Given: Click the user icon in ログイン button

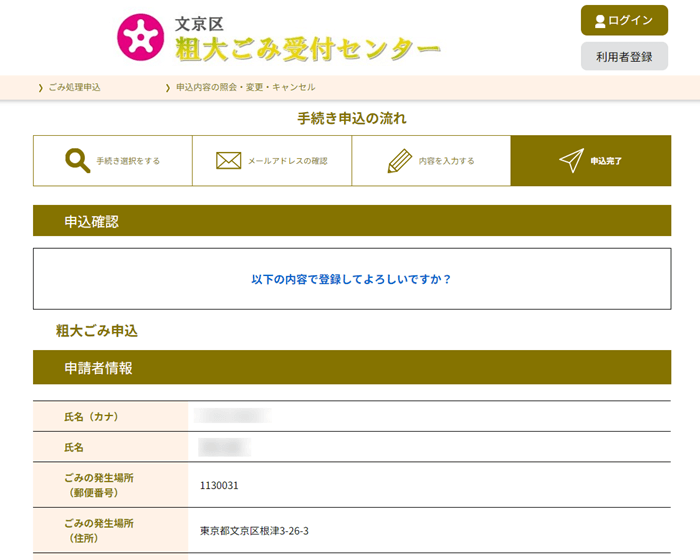Looking at the screenshot, I should click(600, 21).
